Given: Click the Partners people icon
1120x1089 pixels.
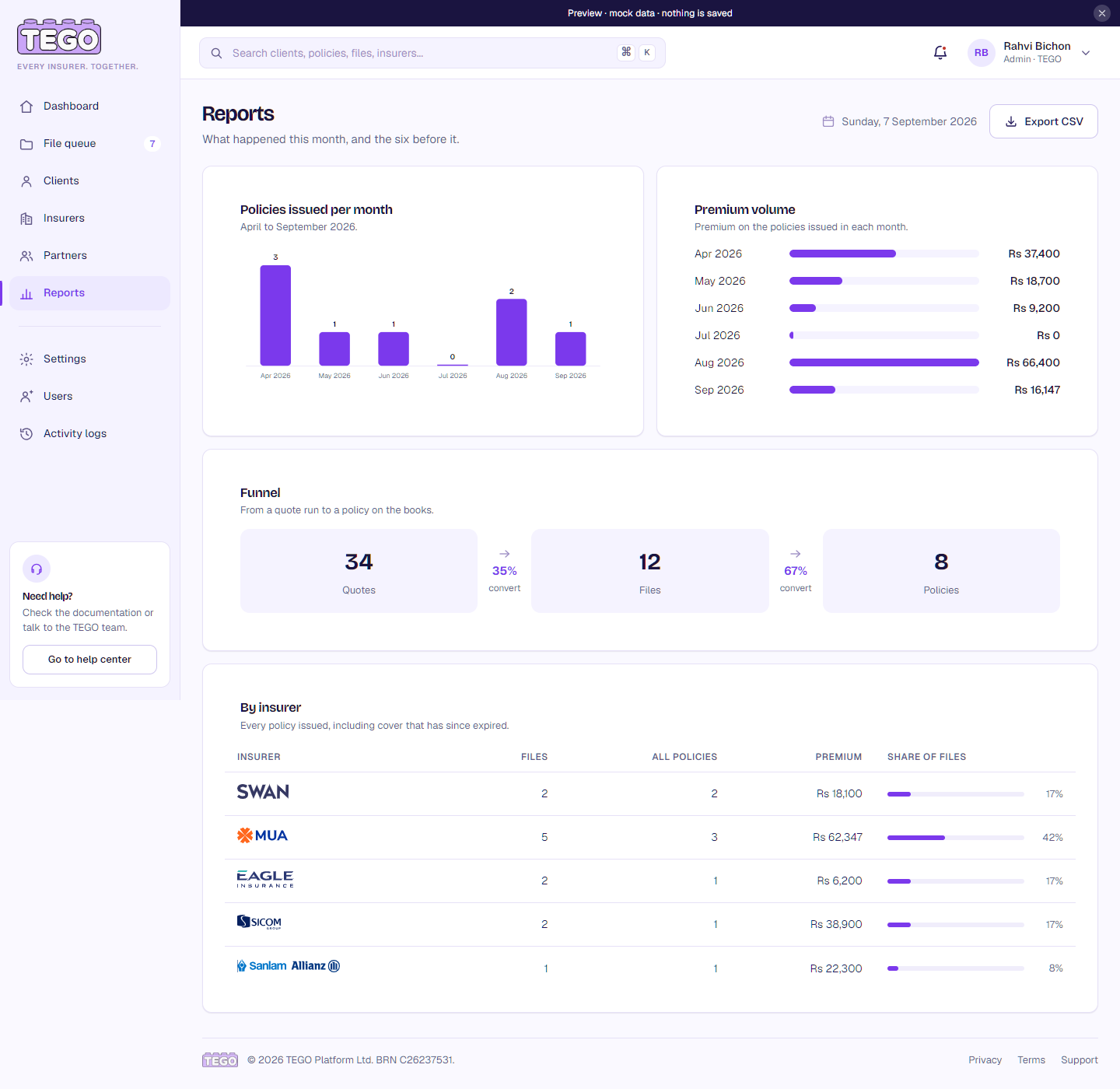Looking at the screenshot, I should [x=26, y=256].
